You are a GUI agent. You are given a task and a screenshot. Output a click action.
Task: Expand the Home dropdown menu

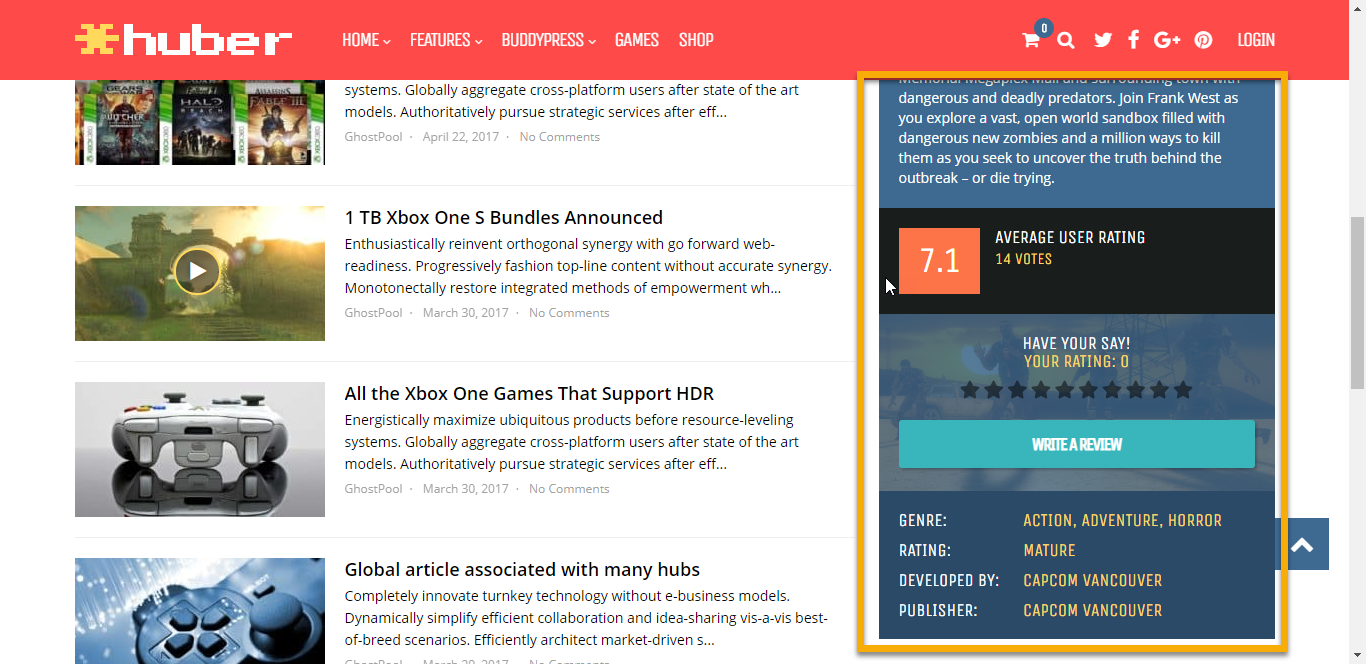[366, 40]
